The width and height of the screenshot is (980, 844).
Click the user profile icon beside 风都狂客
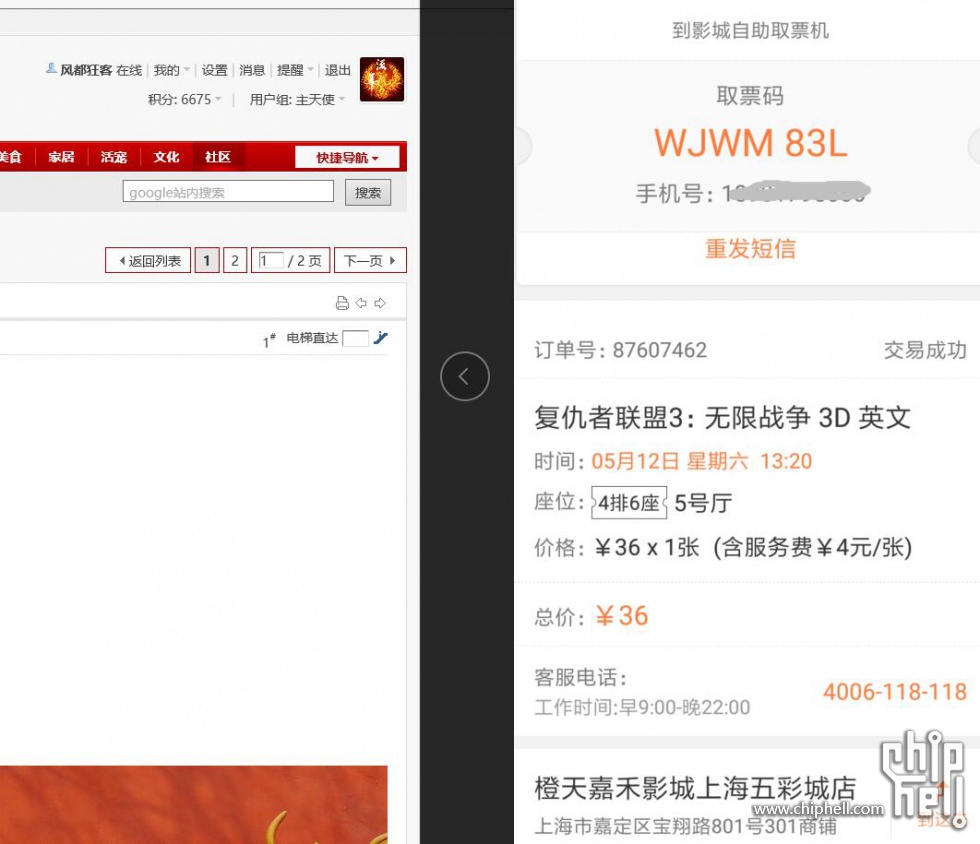[52, 69]
